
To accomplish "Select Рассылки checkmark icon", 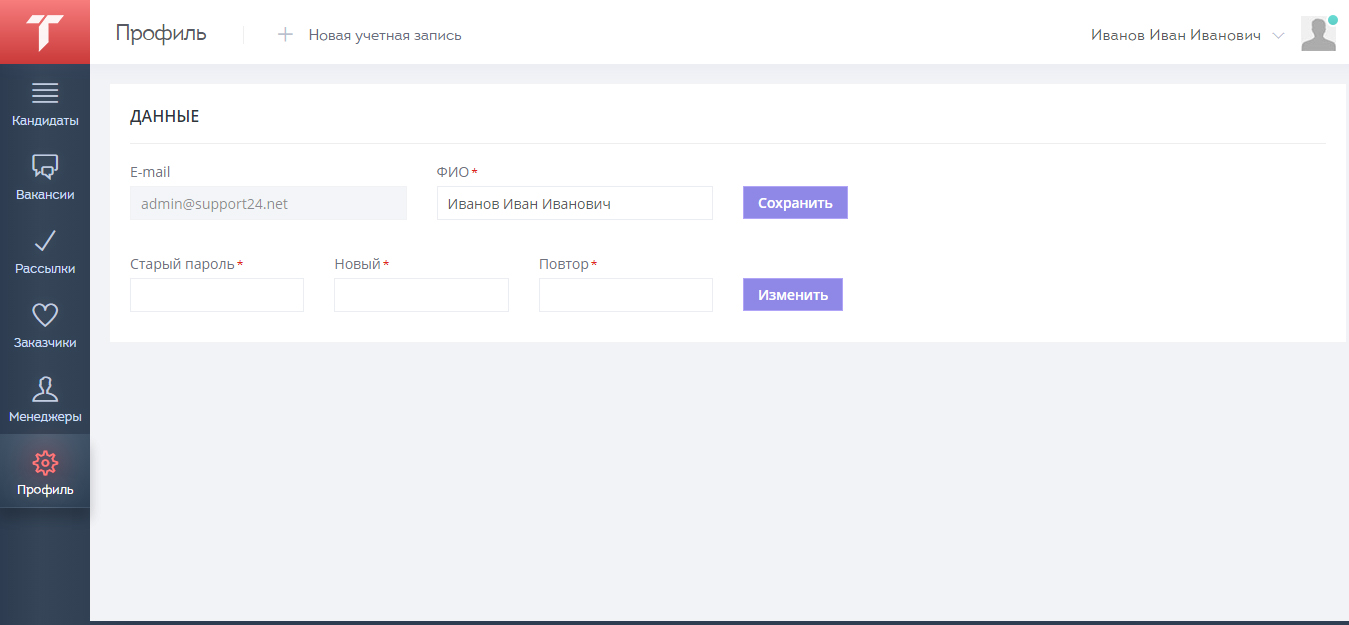I will [45, 240].
